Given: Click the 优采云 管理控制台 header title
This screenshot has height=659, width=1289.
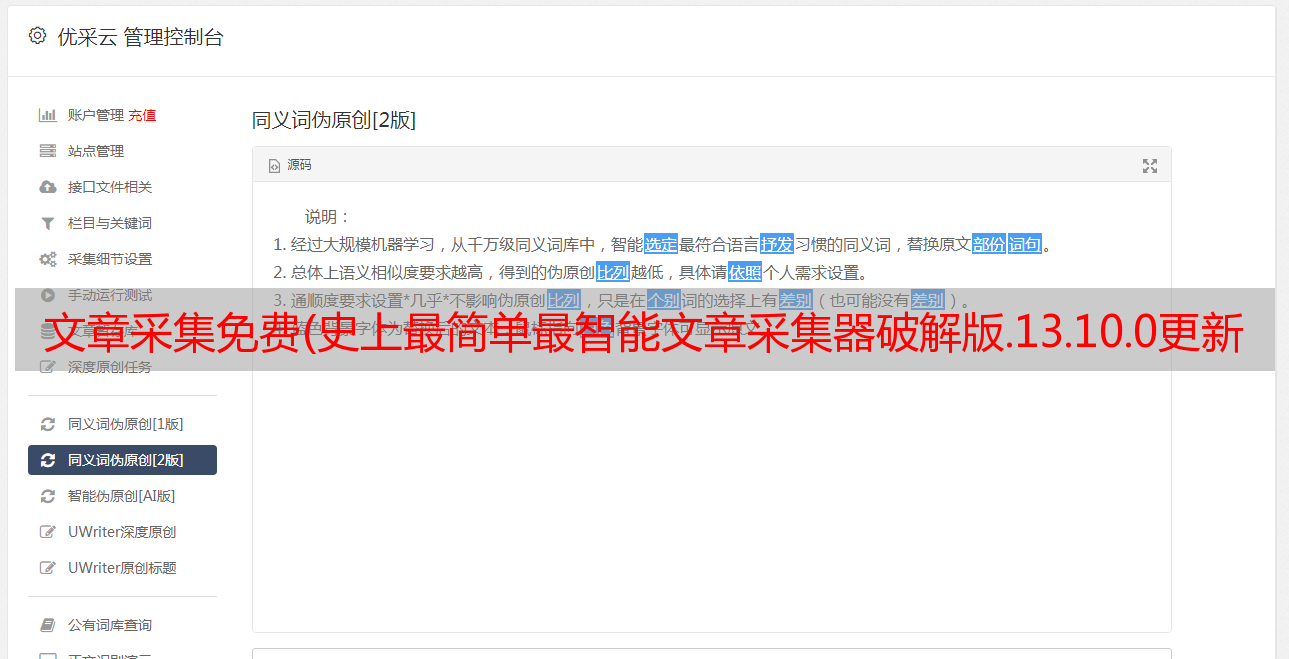Looking at the screenshot, I should (140, 37).
